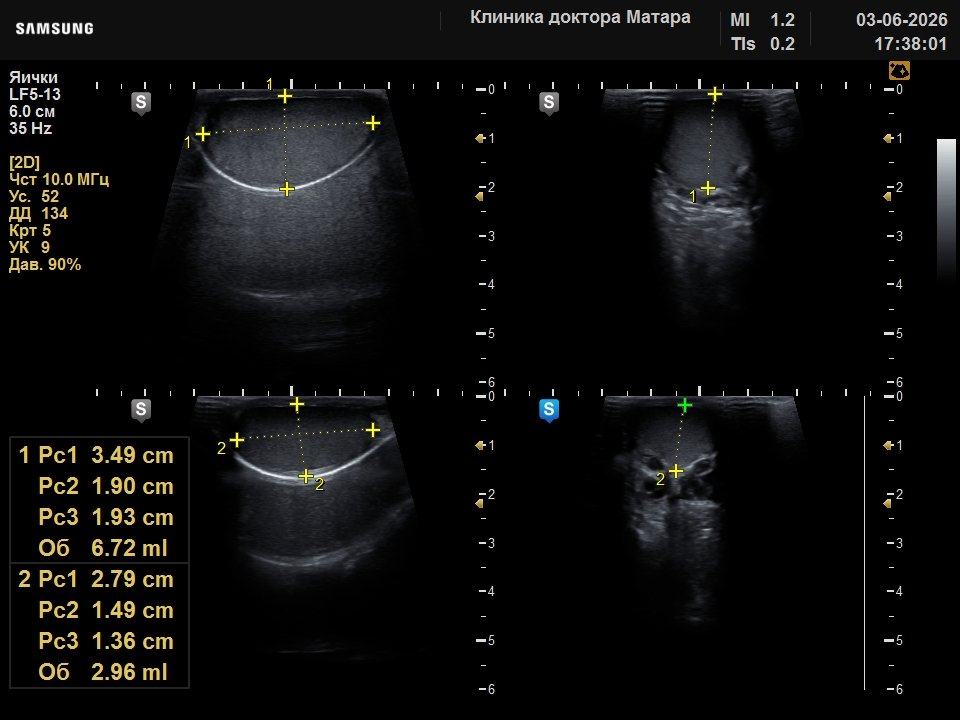Select the 1.93 cm measurement result
This screenshot has width=960, height=720.
tap(132, 517)
